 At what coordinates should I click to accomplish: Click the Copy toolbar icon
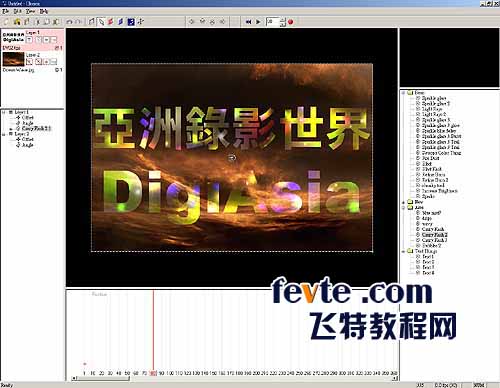(x=47, y=22)
